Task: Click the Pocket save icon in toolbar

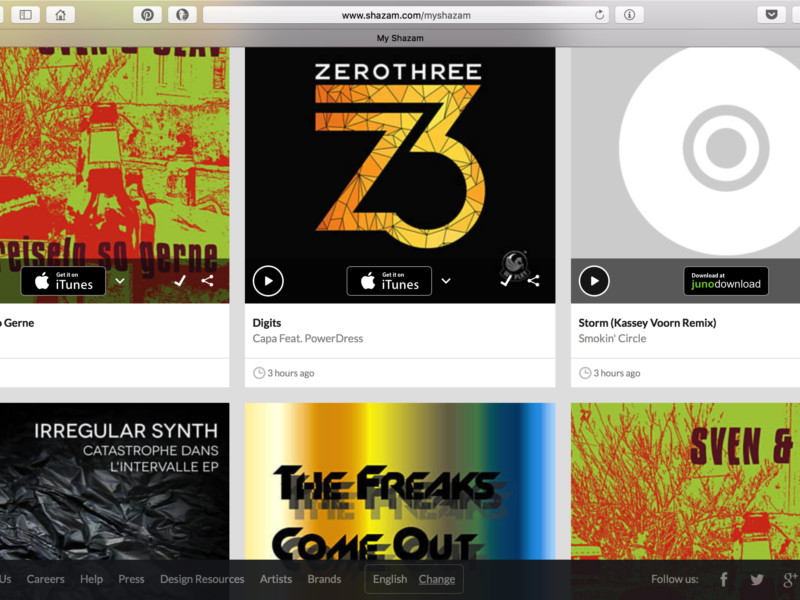Action: coord(771,15)
